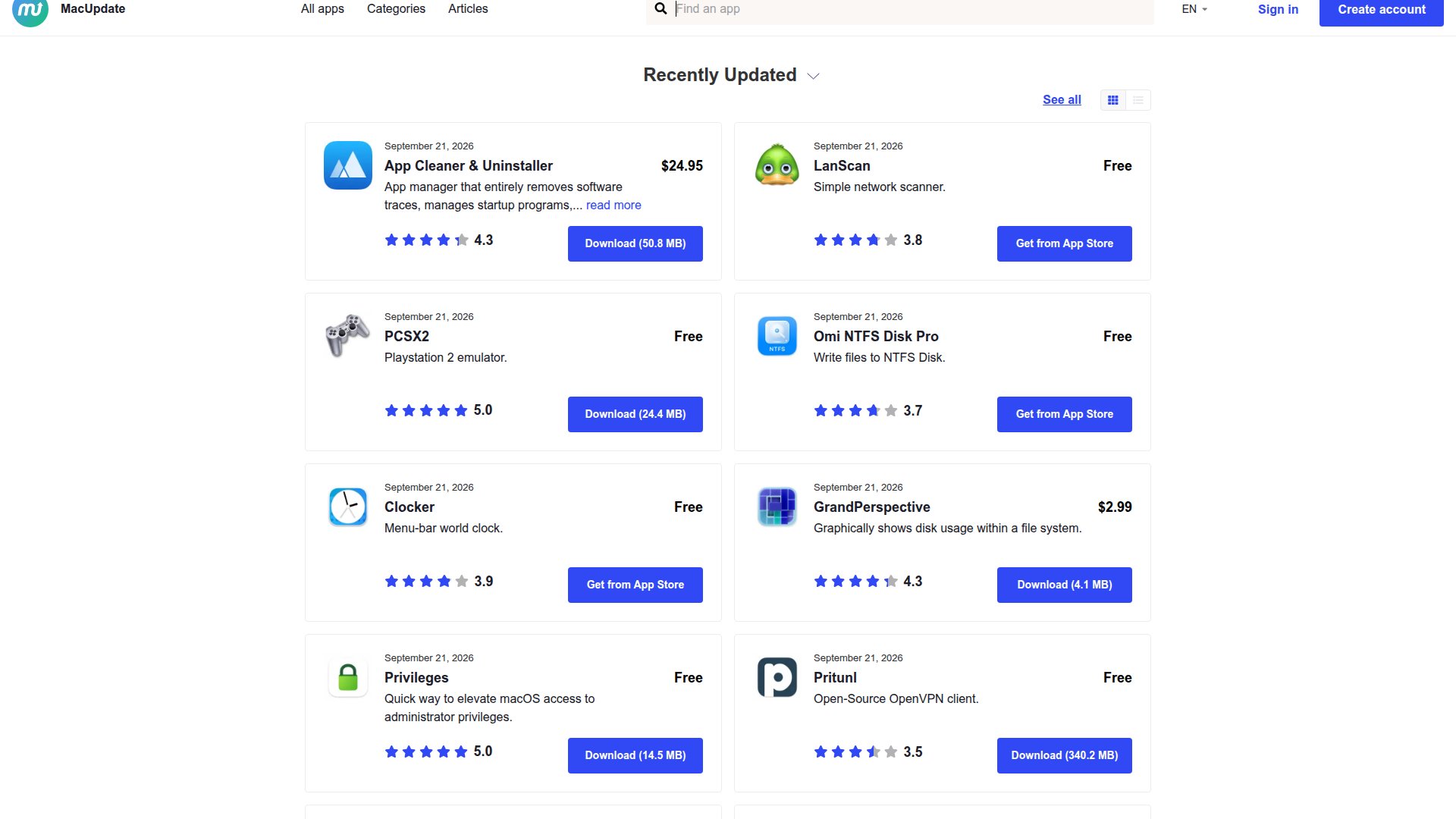
Task: Click the Clocker 3.9 star rating
Action: [438, 581]
